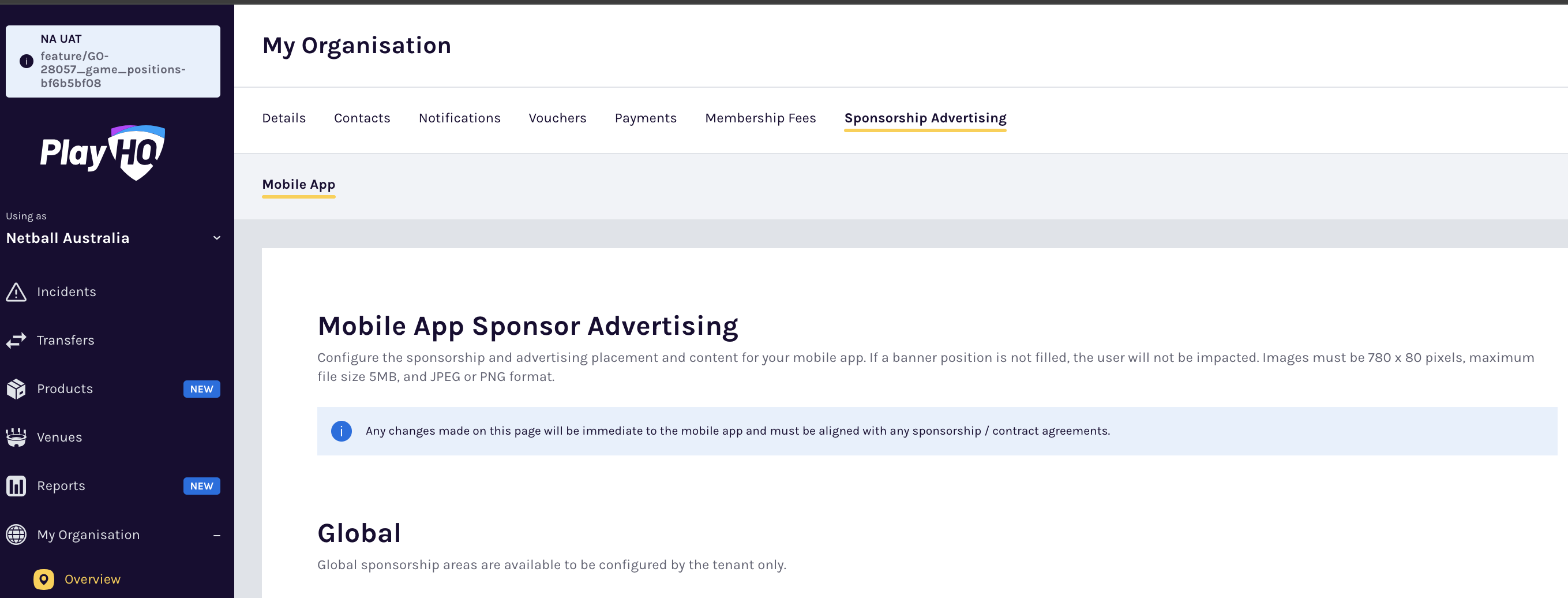Click the Transfers arrows icon
Viewport: 1568px width, 598px height.
16,340
